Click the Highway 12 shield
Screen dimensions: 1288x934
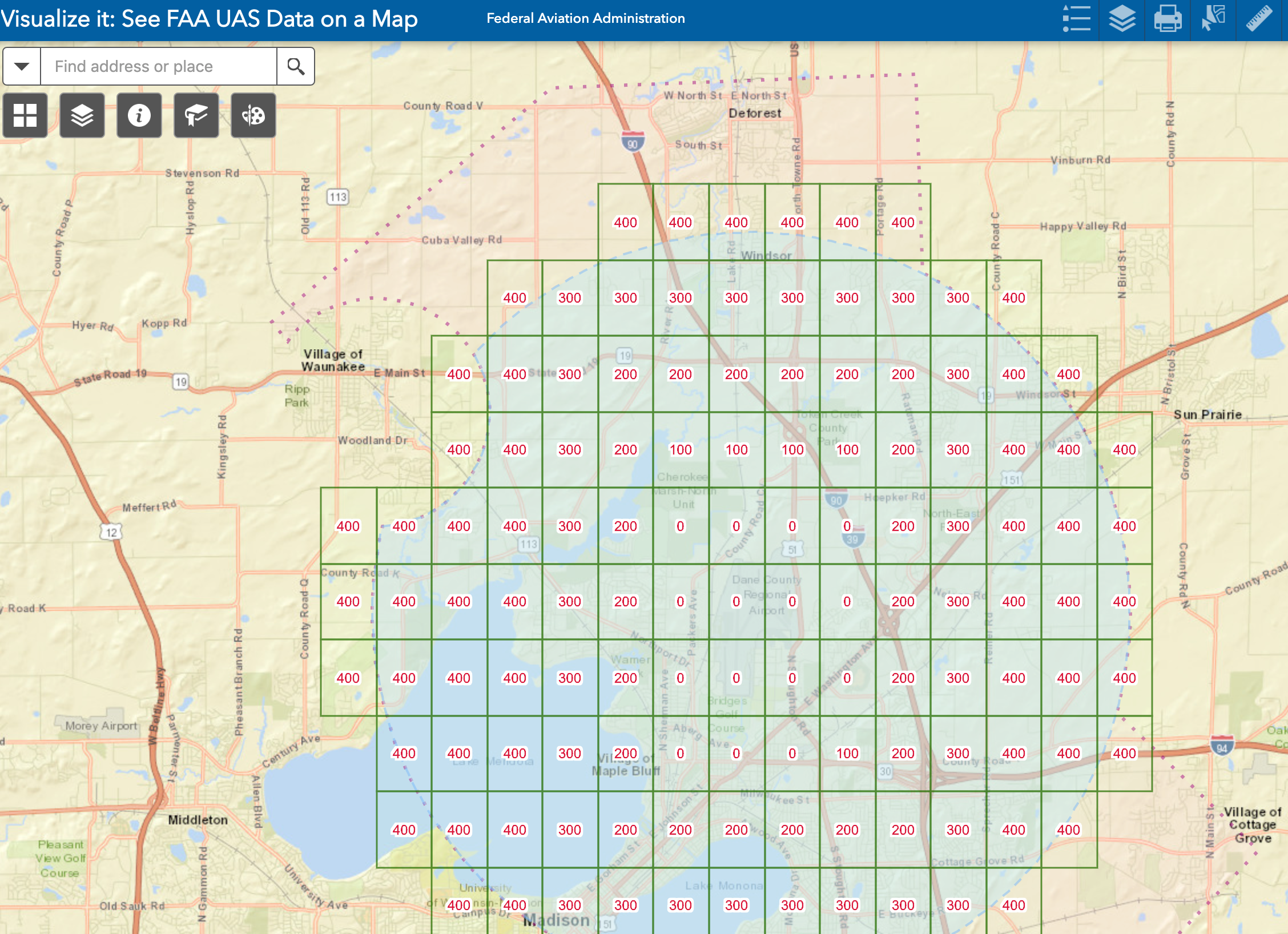tap(111, 532)
